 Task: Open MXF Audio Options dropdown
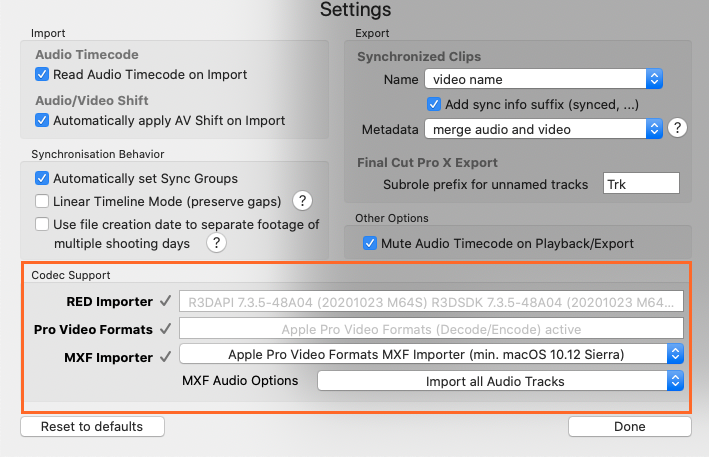tap(500, 380)
